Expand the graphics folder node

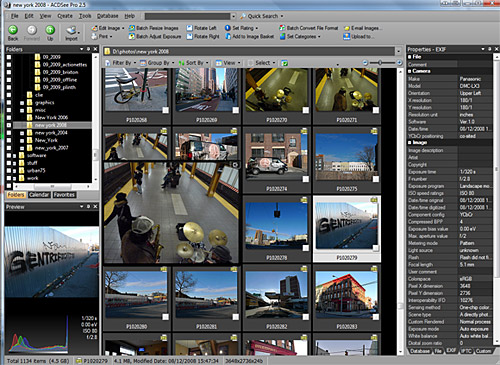click(22, 103)
